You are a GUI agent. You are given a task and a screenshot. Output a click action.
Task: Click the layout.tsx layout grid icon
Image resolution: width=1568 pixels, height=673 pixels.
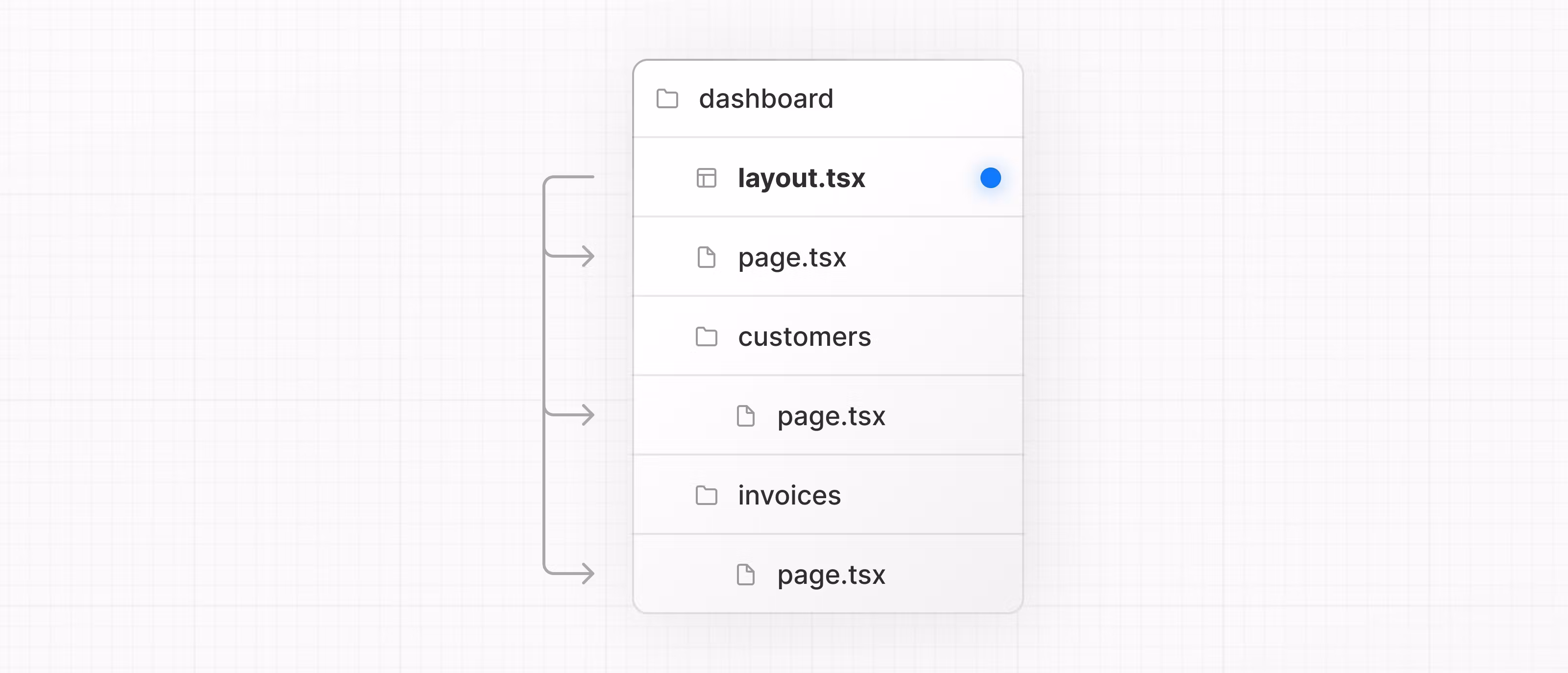(x=706, y=178)
